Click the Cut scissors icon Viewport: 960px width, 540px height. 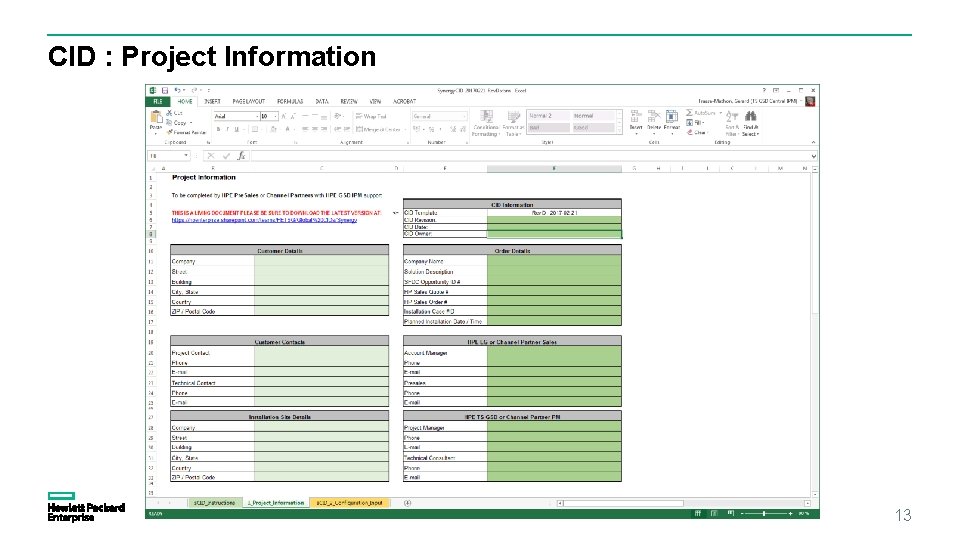170,113
